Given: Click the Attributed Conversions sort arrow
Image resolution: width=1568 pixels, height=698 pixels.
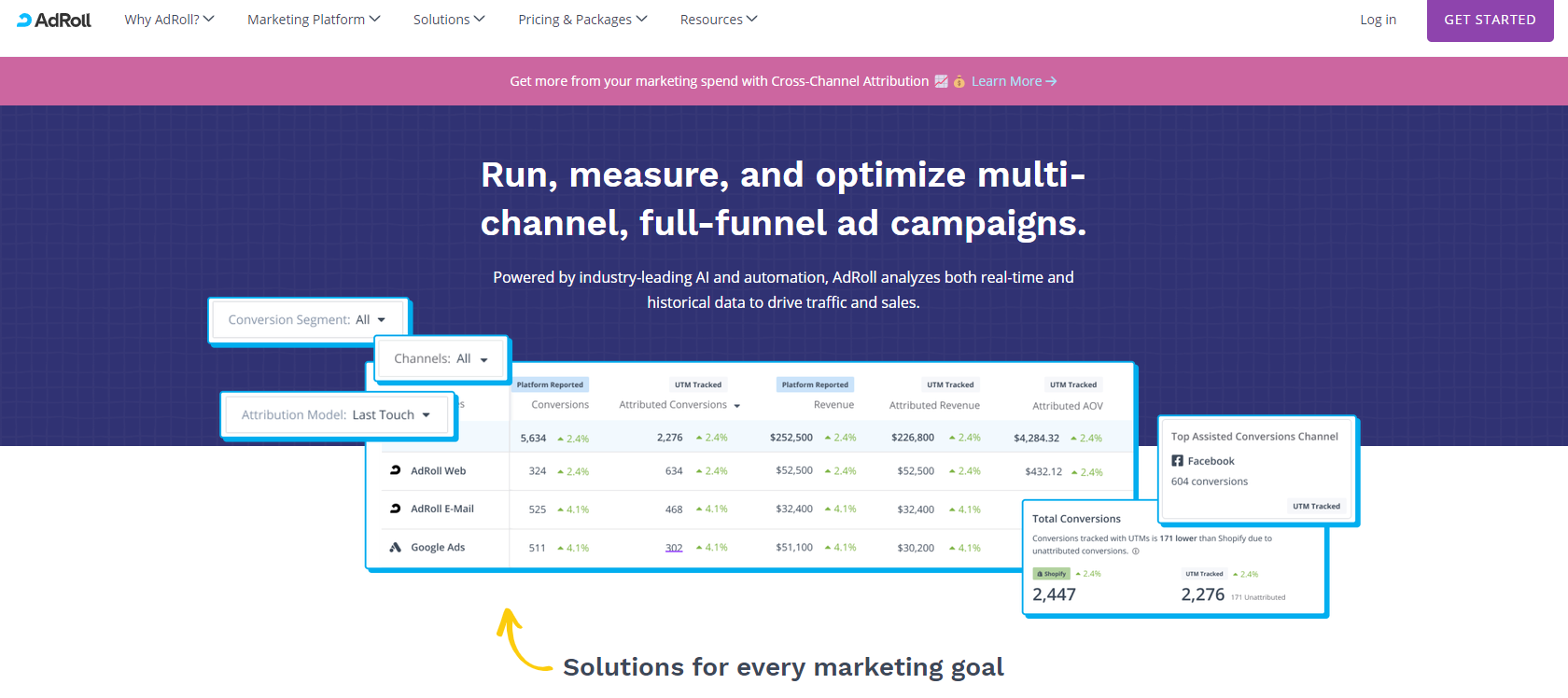Looking at the screenshot, I should tap(737, 406).
